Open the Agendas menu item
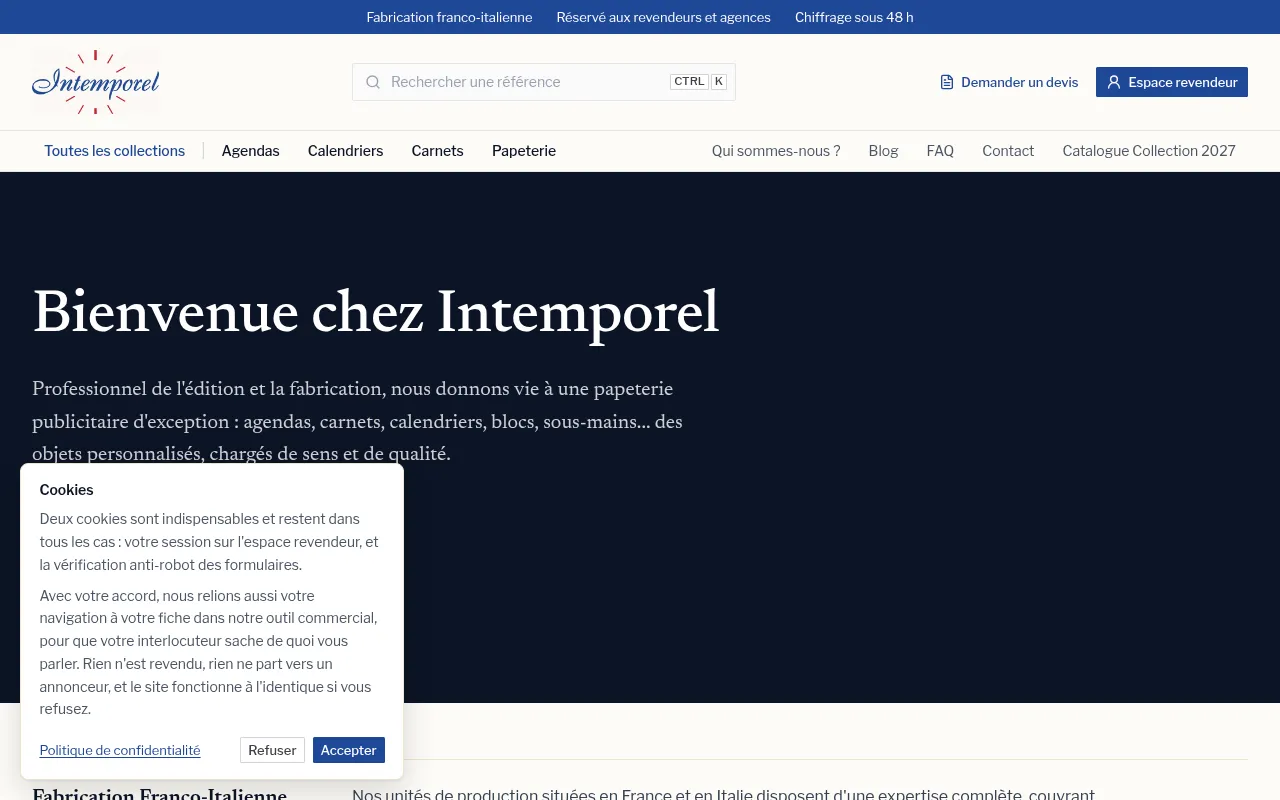Screen dimensions: 1280x800 [x=251, y=151]
